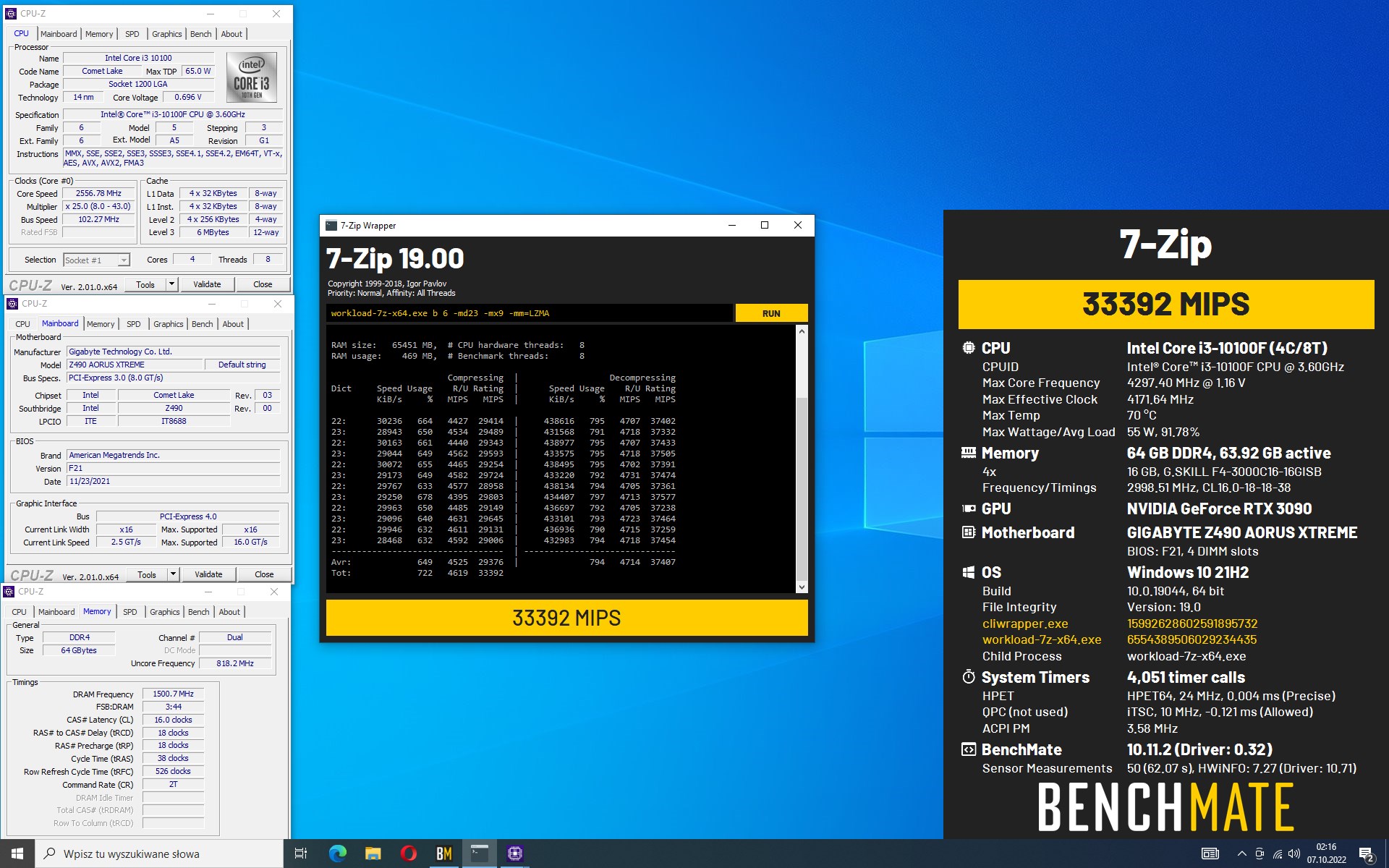
Task: Click the 7-Zip console scrollbar thumb
Action: click(x=802, y=488)
